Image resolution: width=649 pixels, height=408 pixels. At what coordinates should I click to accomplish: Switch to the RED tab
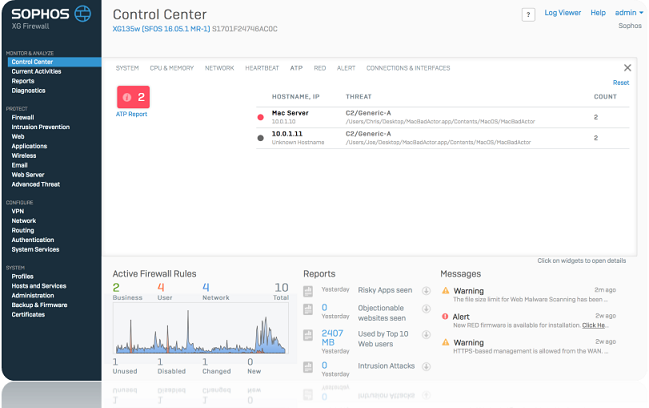click(x=320, y=68)
